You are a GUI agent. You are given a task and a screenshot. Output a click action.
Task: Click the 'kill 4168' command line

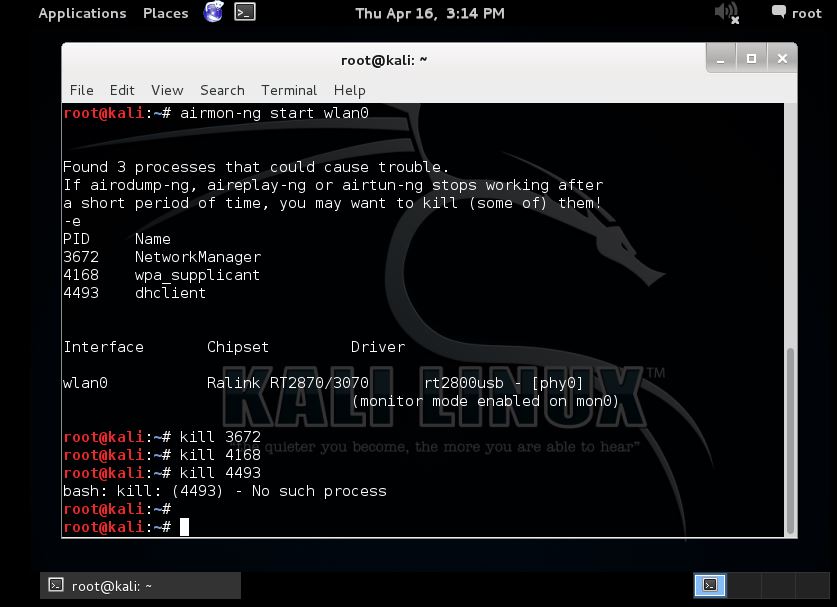[x=162, y=455]
